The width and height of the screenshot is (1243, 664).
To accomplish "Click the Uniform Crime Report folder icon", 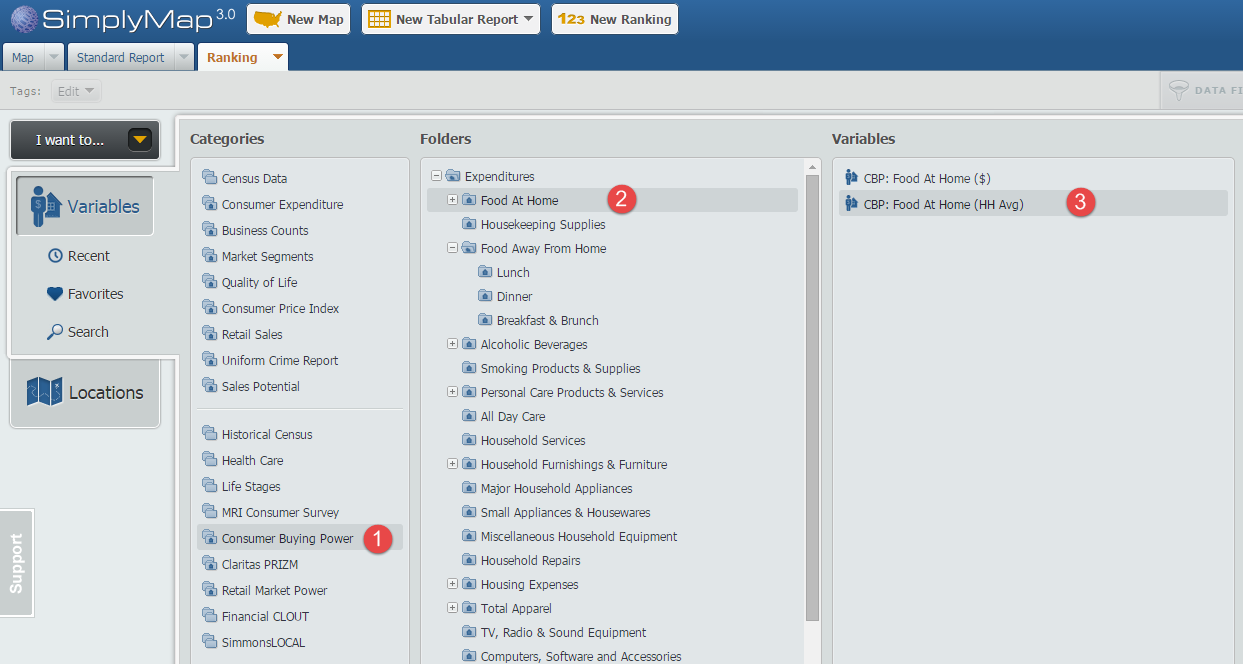I will [209, 360].
